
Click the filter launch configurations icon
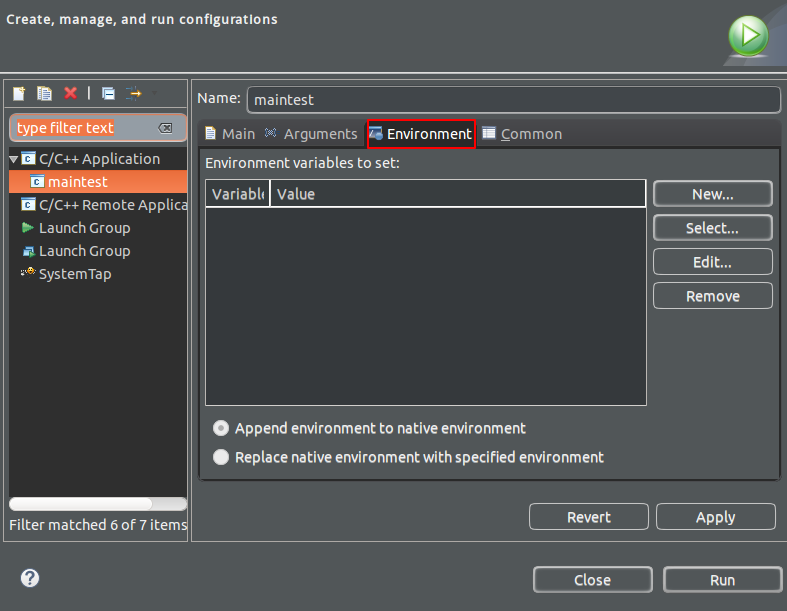pyautogui.click(x=134, y=93)
